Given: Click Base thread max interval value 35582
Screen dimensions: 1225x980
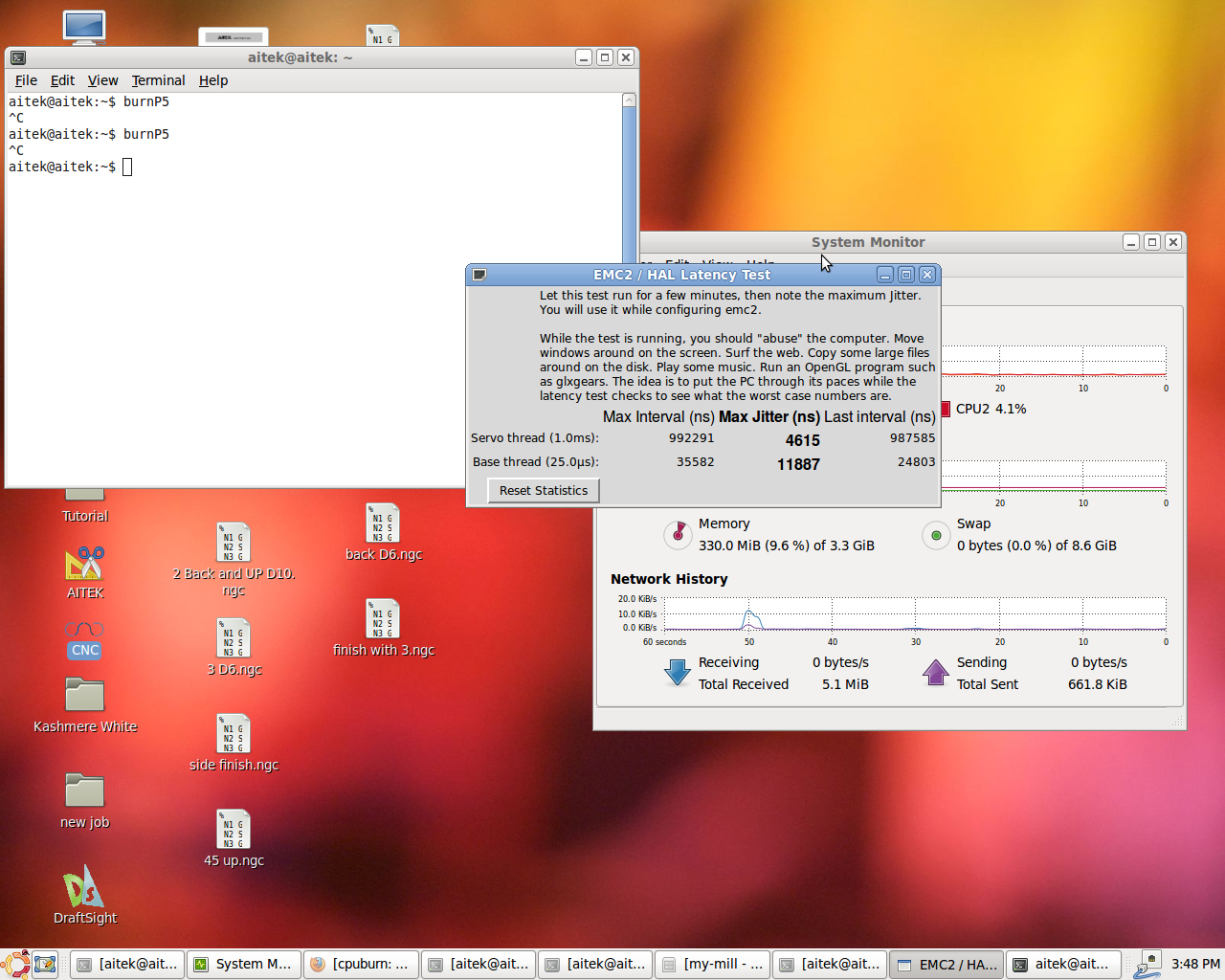Looking at the screenshot, I should point(695,461).
